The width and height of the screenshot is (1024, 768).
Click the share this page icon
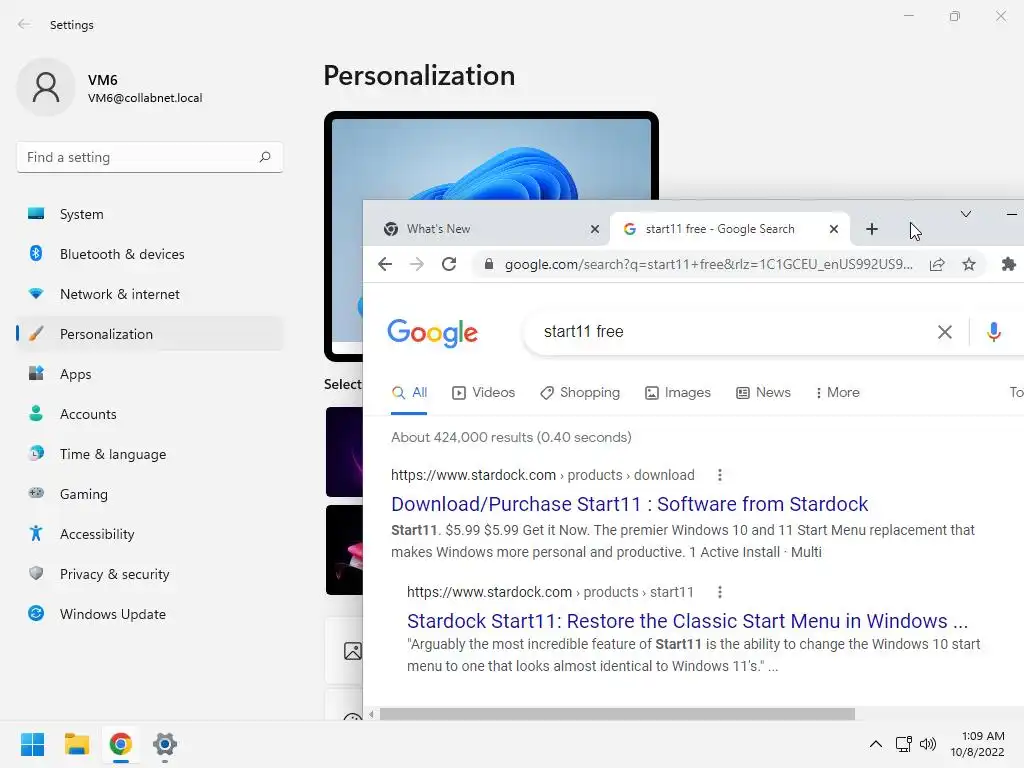click(937, 264)
